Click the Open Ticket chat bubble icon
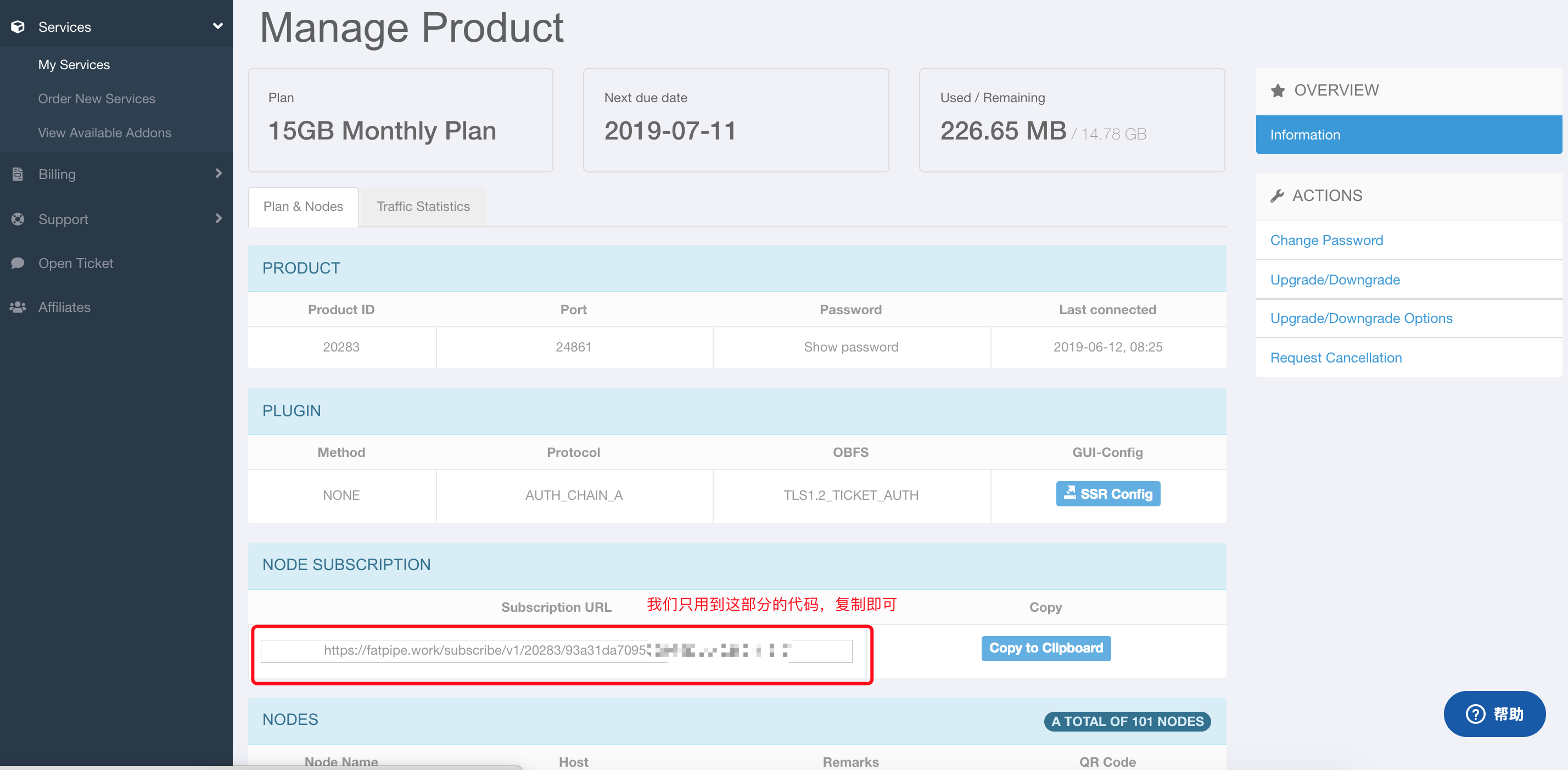Viewport: 1568px width, 770px height. (x=18, y=263)
